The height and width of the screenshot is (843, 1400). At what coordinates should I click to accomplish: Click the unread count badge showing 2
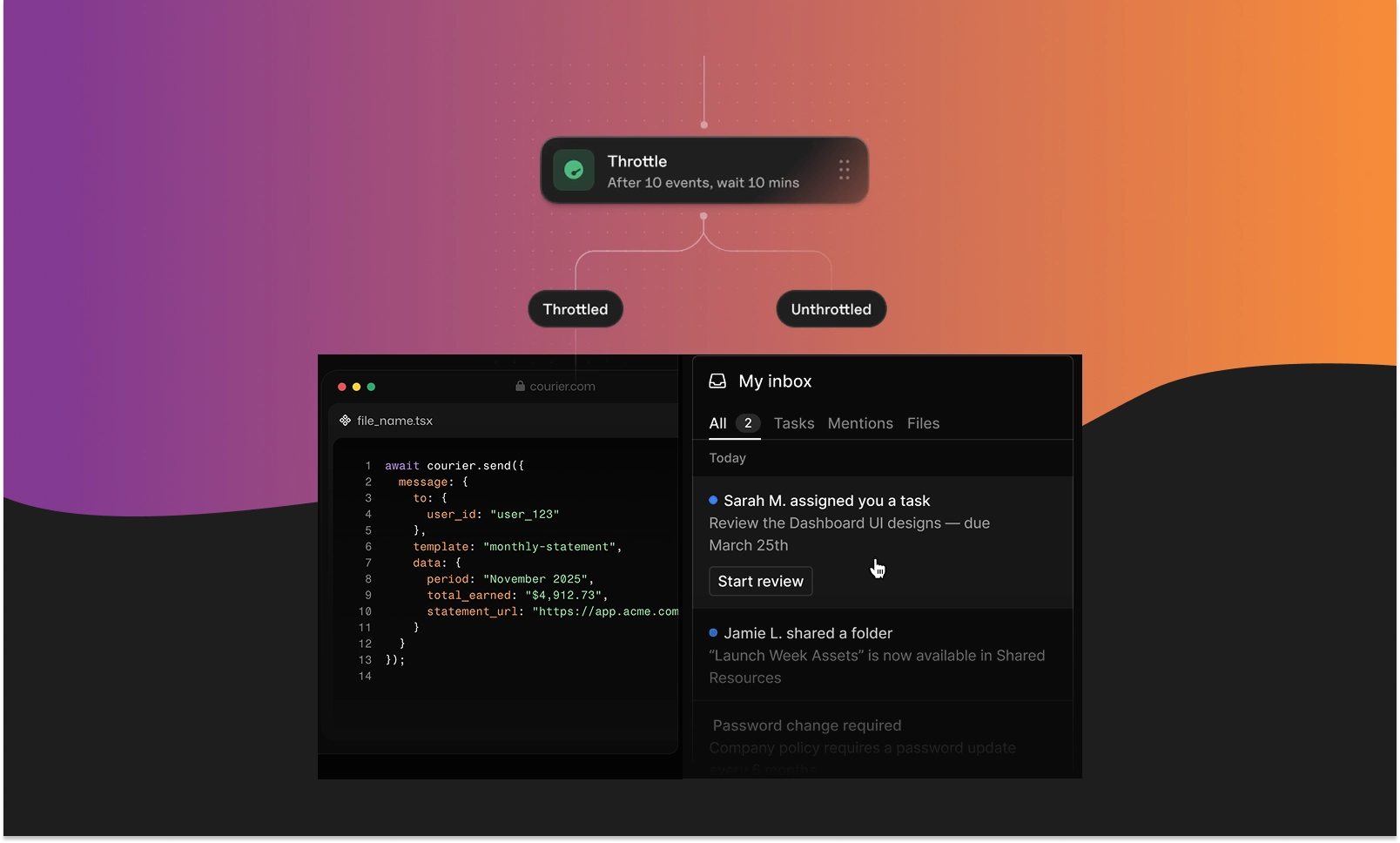click(x=747, y=423)
